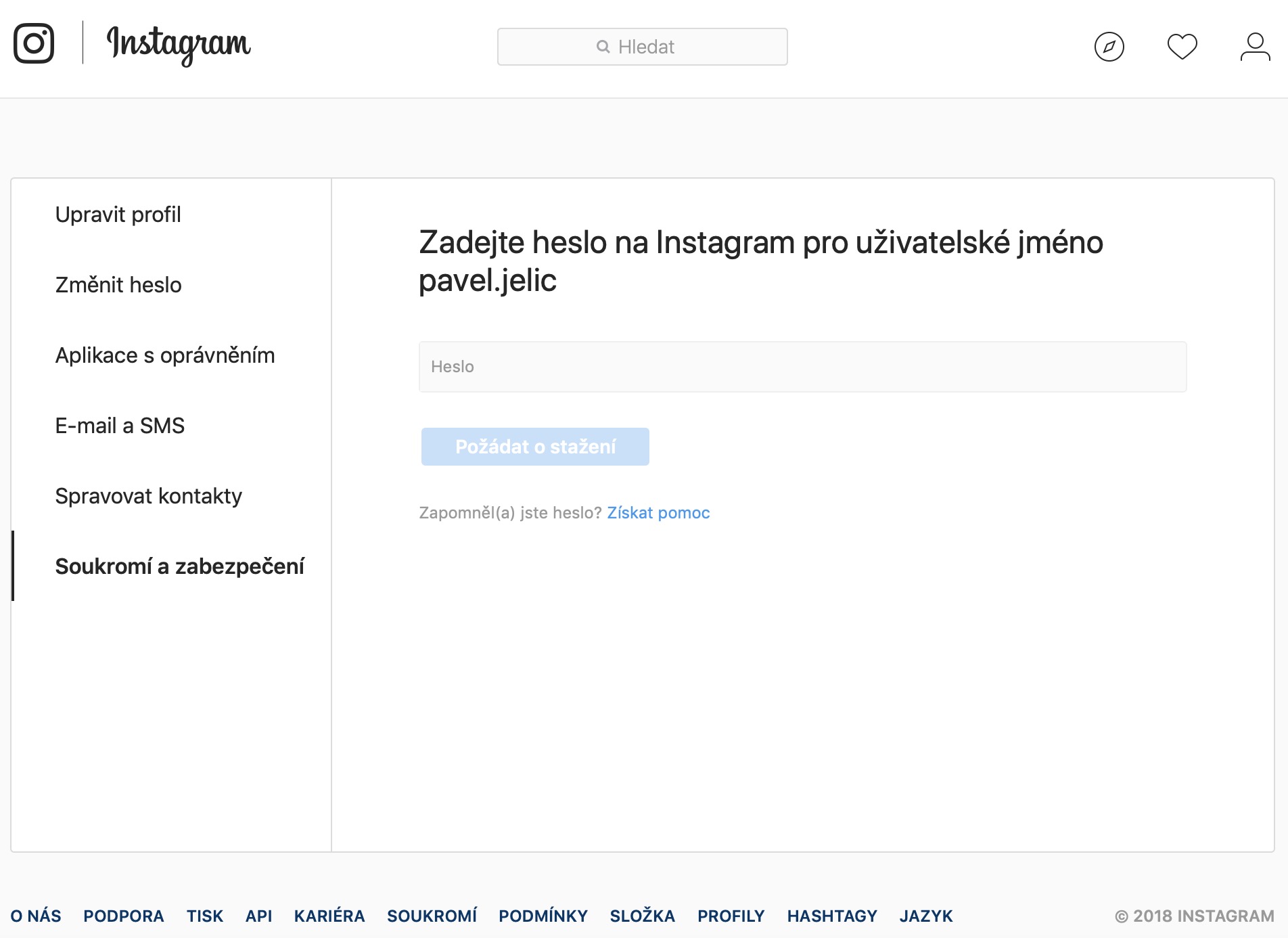
Task: Follow the Získat pomoc link
Action: (658, 513)
